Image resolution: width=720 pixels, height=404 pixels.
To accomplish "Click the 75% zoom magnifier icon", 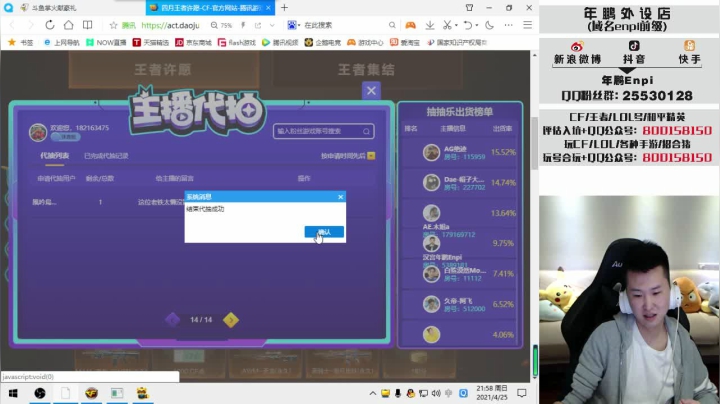I will coord(214,25).
